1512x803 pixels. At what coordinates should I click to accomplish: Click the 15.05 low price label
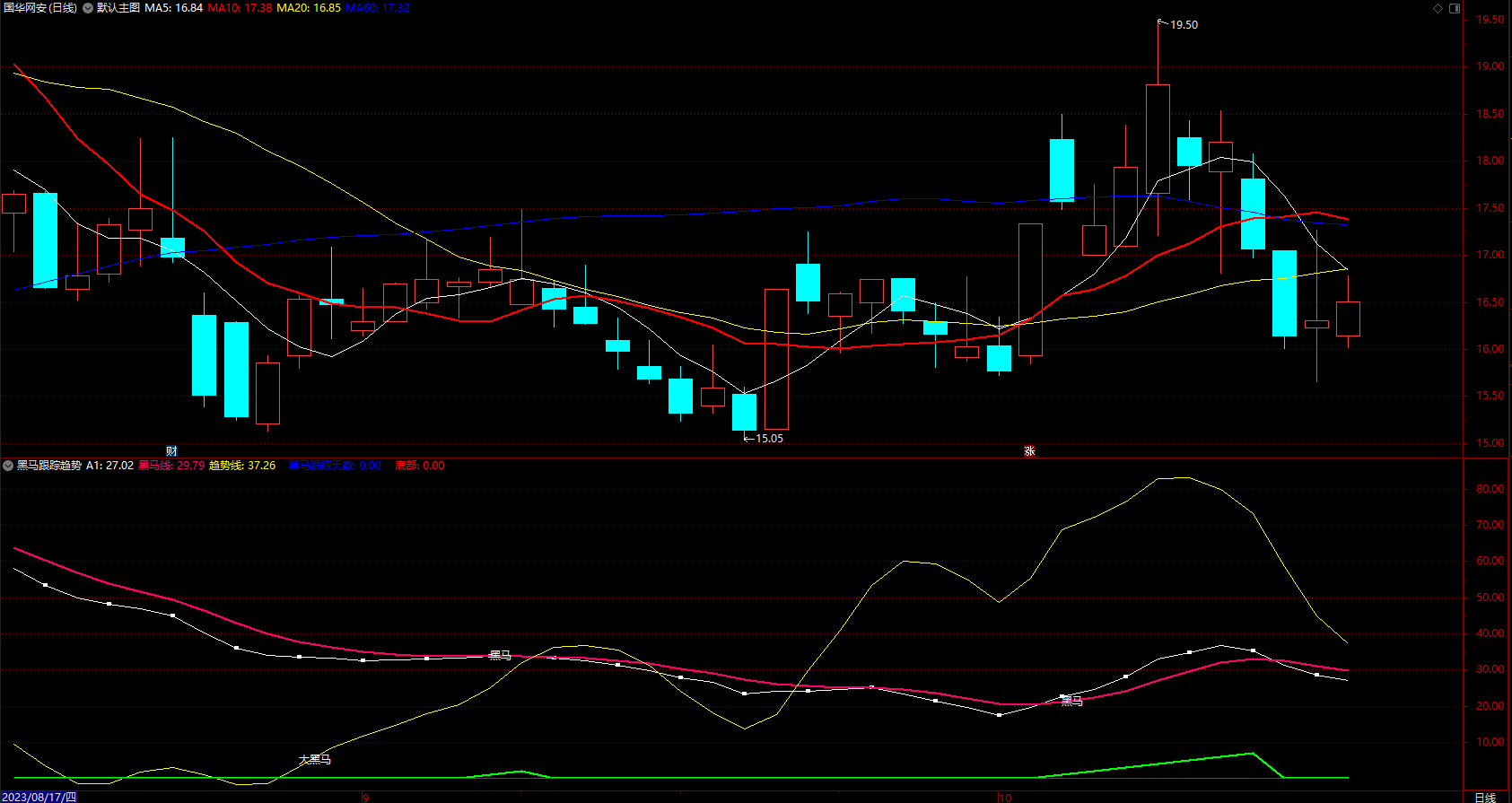click(769, 439)
